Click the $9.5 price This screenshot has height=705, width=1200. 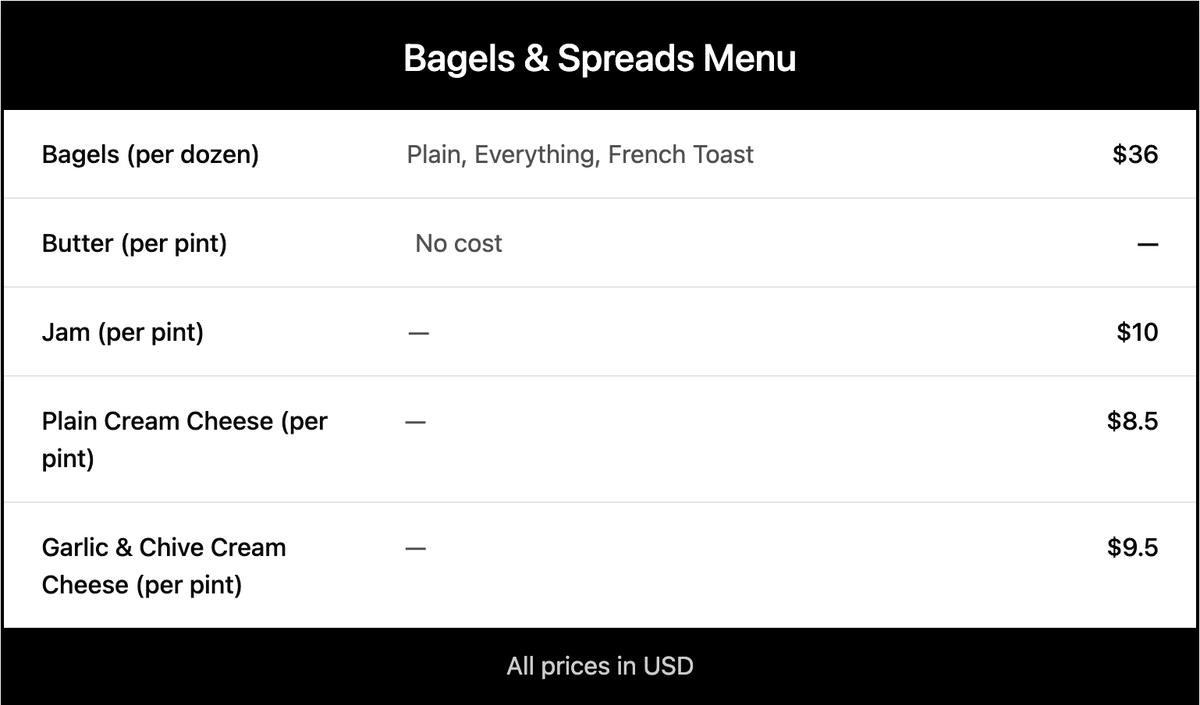(x=1132, y=547)
